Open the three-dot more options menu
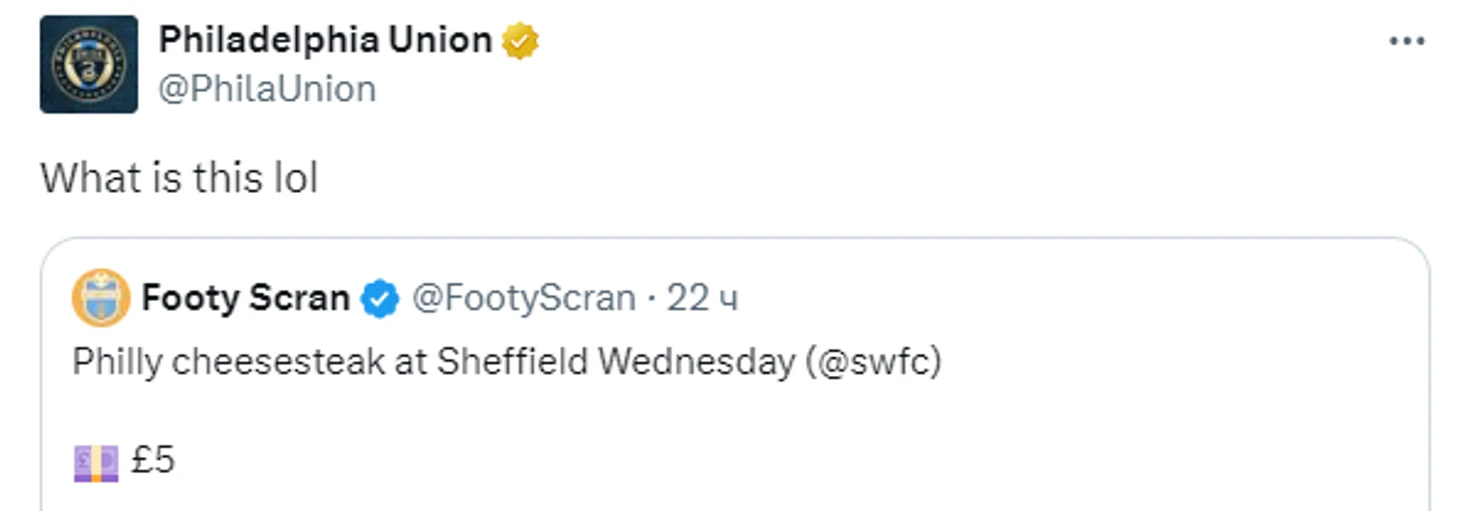Image resolution: width=1460 pixels, height=511 pixels. (x=1407, y=41)
